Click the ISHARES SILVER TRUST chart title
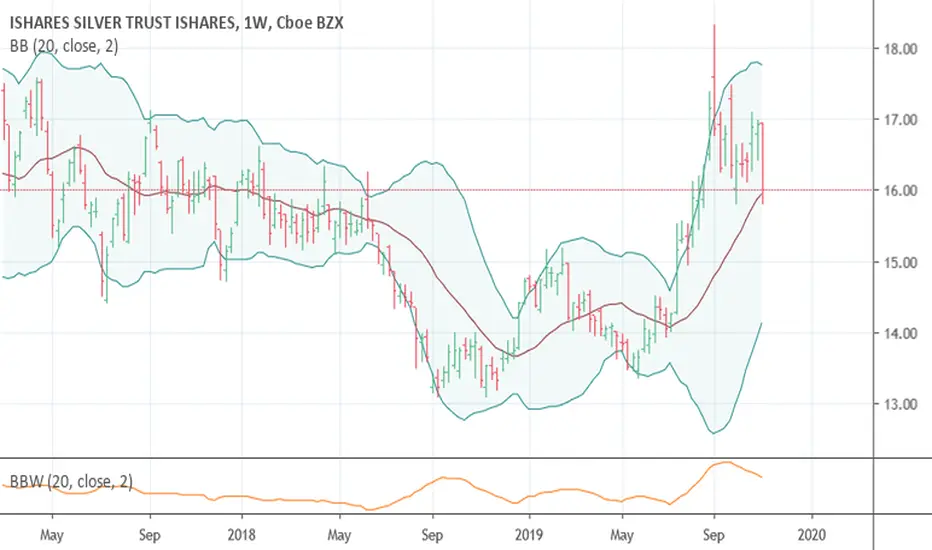Screen dimensions: 932x550 pyautogui.click(x=177, y=23)
